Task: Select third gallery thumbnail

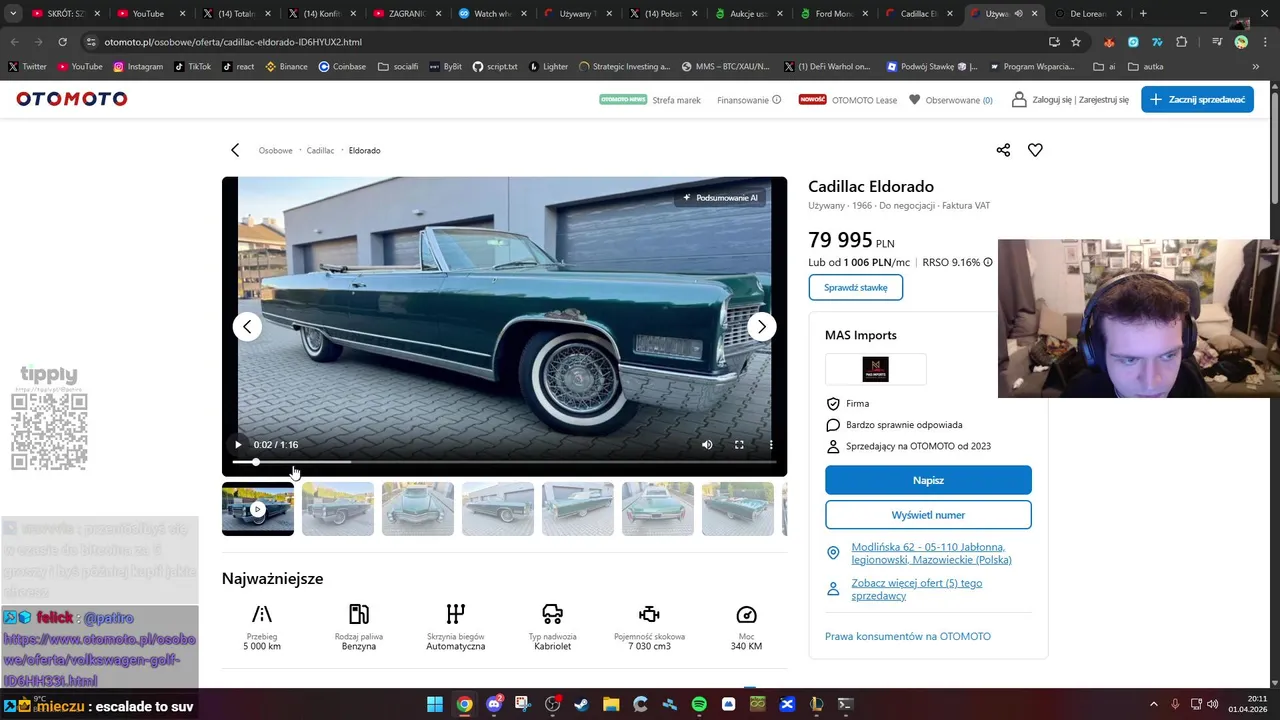Action: (x=418, y=509)
